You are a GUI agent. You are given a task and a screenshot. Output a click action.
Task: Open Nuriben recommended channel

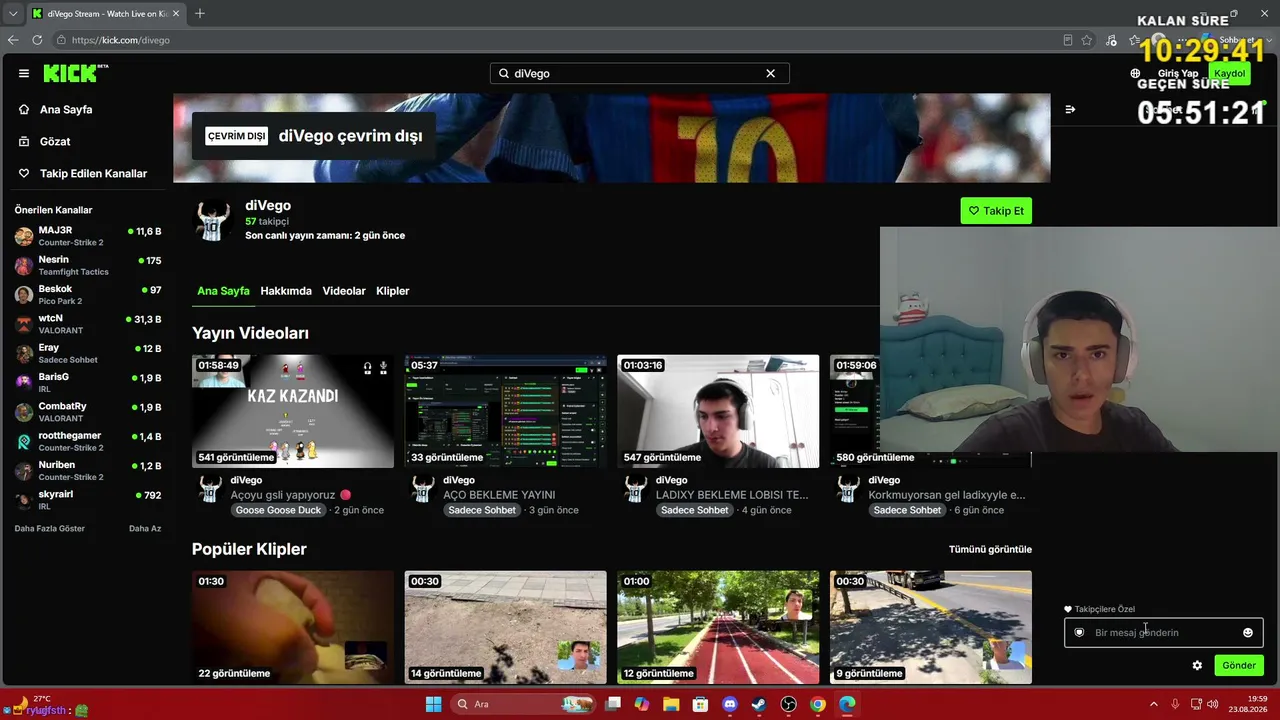pyautogui.click(x=88, y=470)
